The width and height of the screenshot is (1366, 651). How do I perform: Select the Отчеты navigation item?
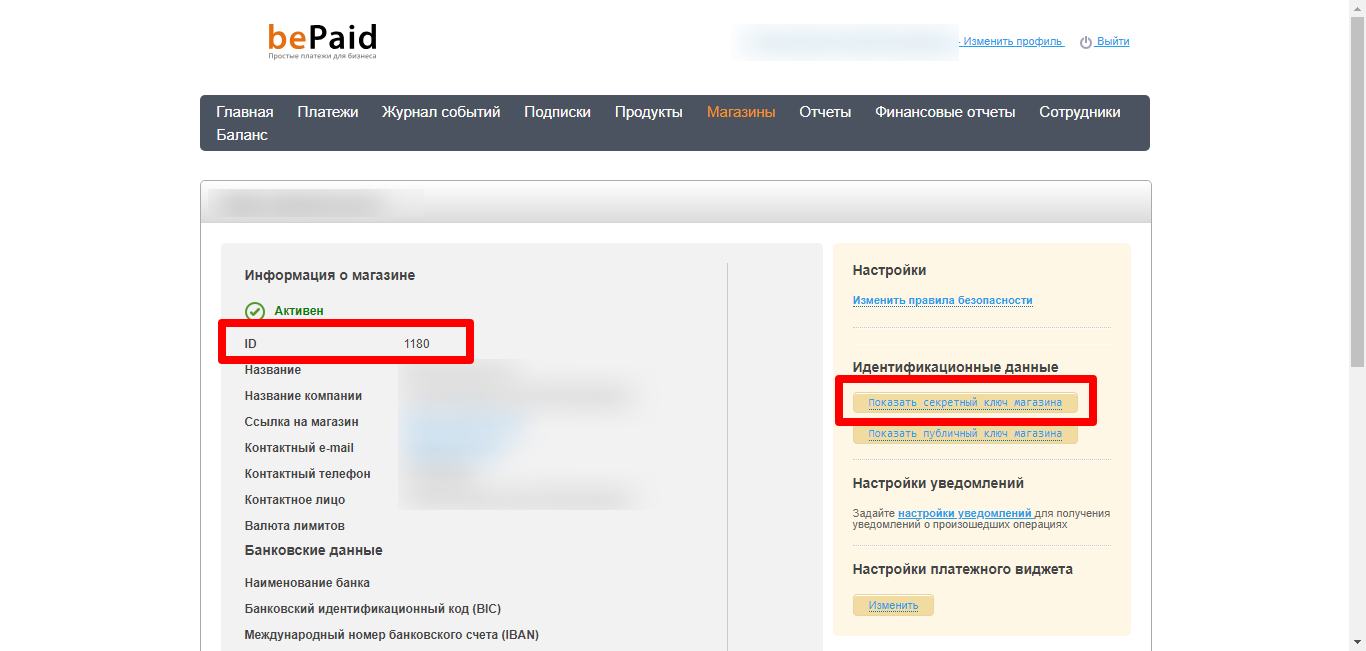click(x=824, y=111)
